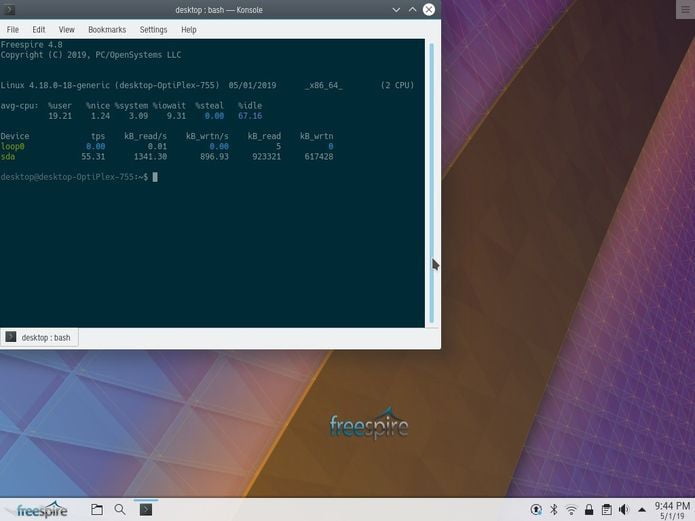The image size is (695, 521).
Task: Open the Settings menu
Action: coord(153,30)
